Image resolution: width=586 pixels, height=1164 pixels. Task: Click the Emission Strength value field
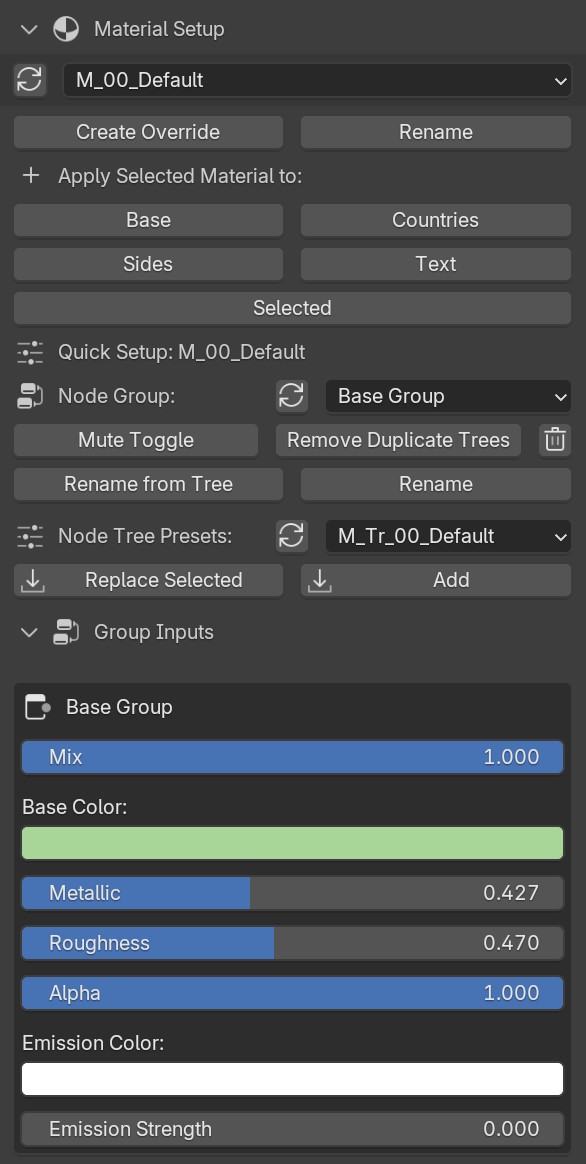[293, 1129]
